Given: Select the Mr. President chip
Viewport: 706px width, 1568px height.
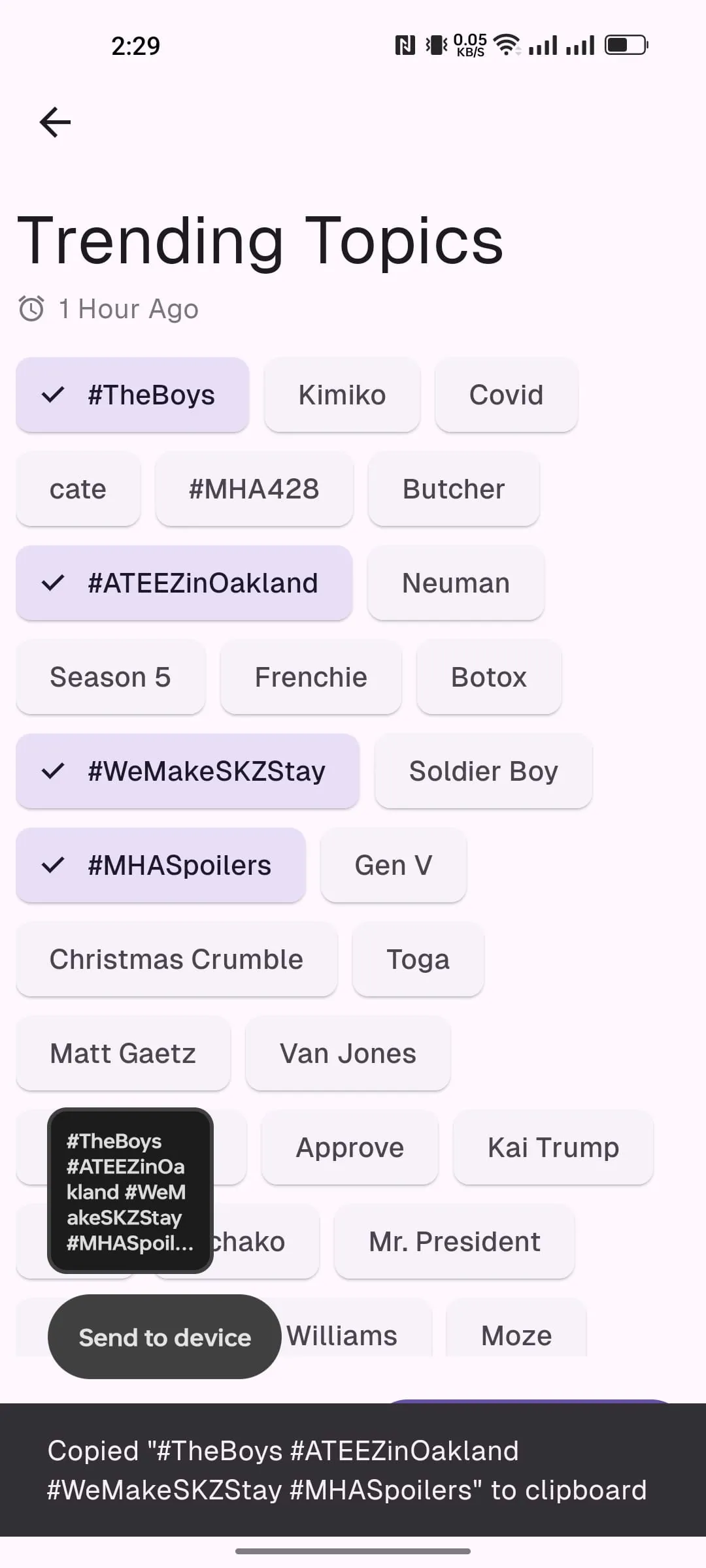Looking at the screenshot, I should (454, 1241).
